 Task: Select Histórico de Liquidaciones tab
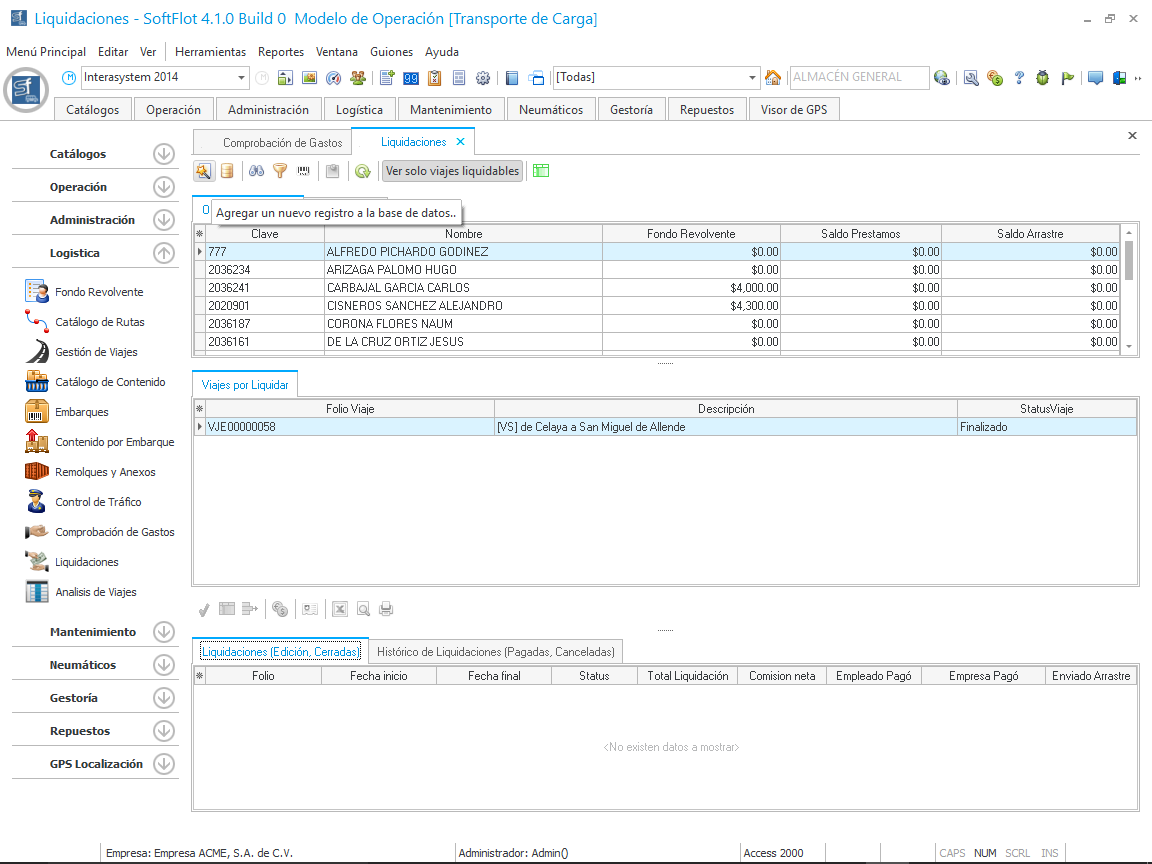(x=496, y=652)
